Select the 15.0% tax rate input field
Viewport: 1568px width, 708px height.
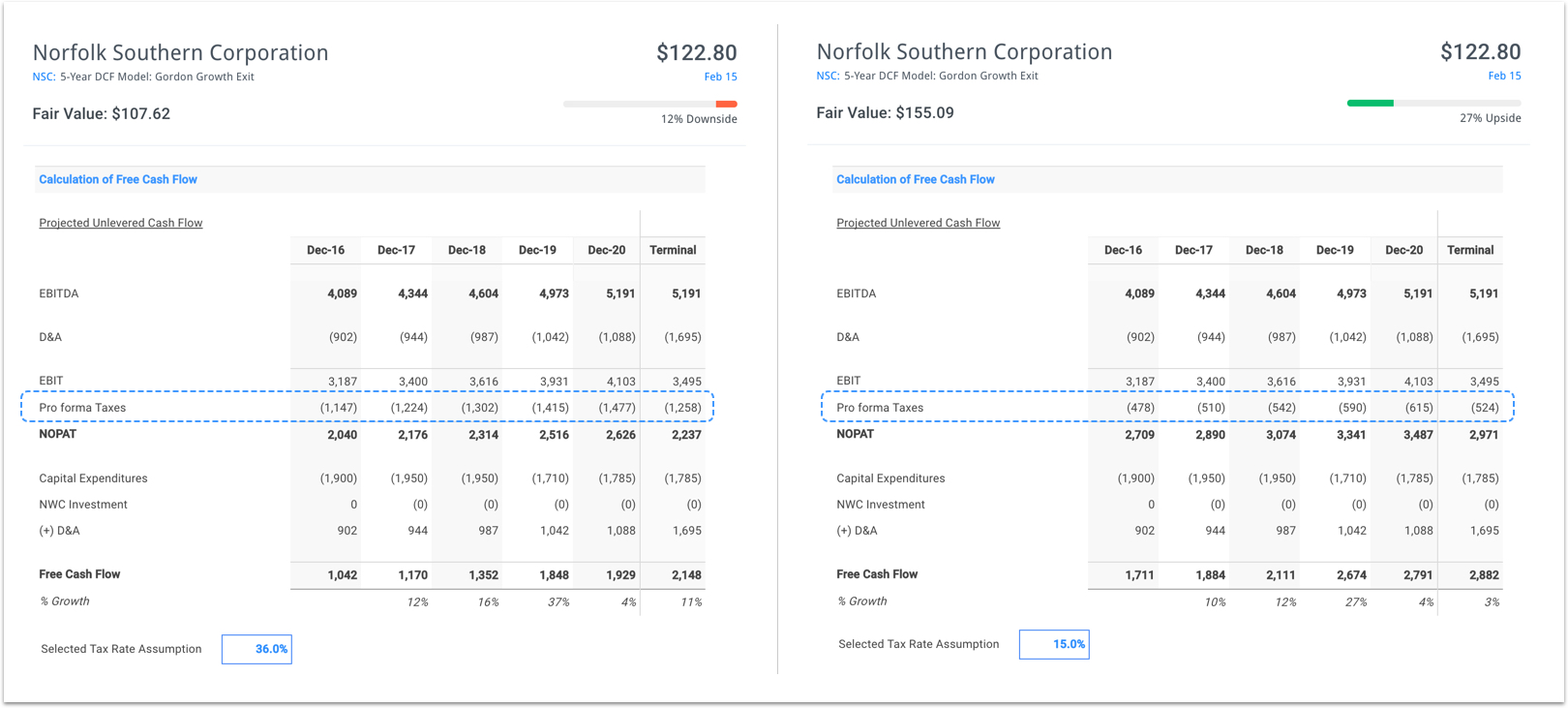[x=1054, y=644]
